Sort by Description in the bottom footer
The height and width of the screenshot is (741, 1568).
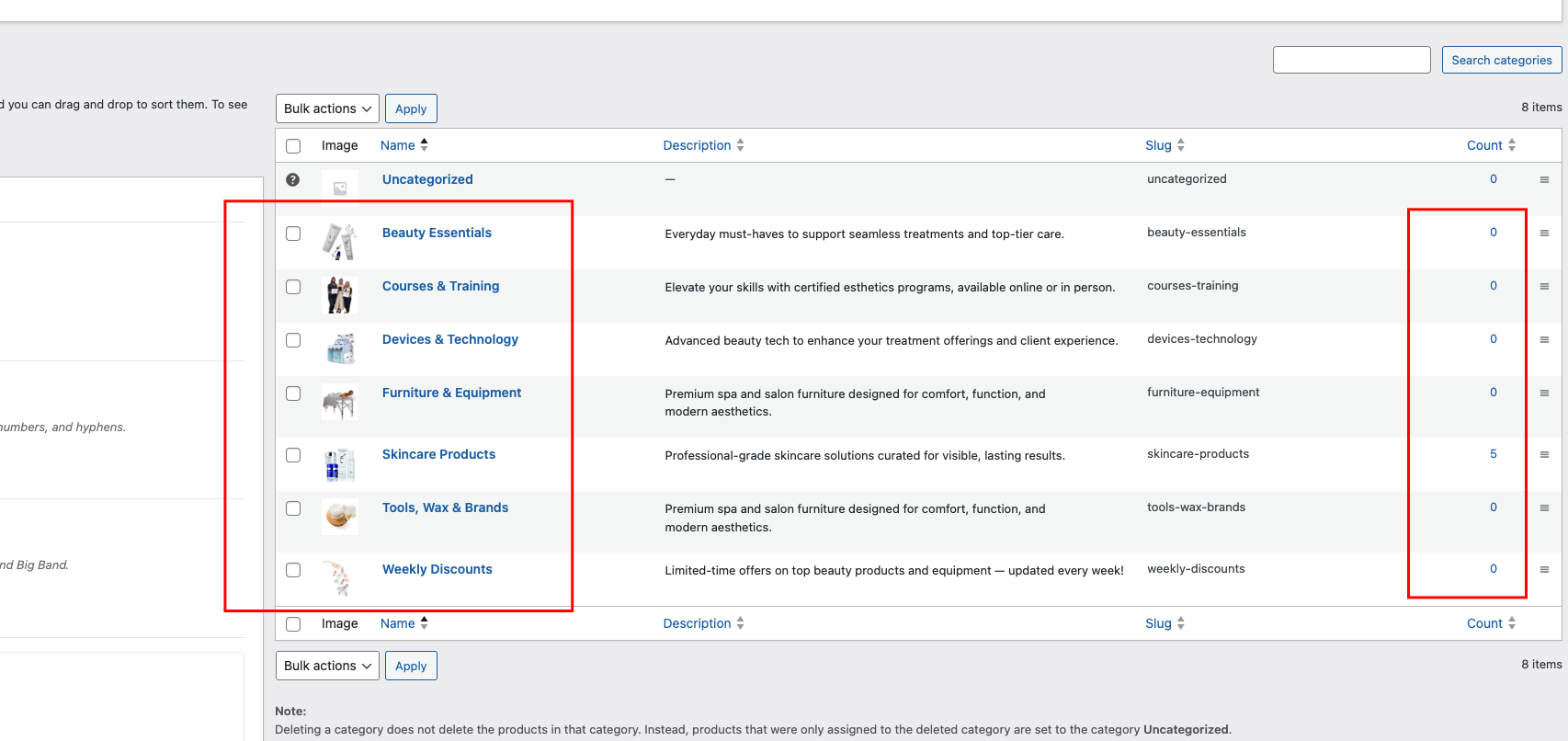[703, 623]
